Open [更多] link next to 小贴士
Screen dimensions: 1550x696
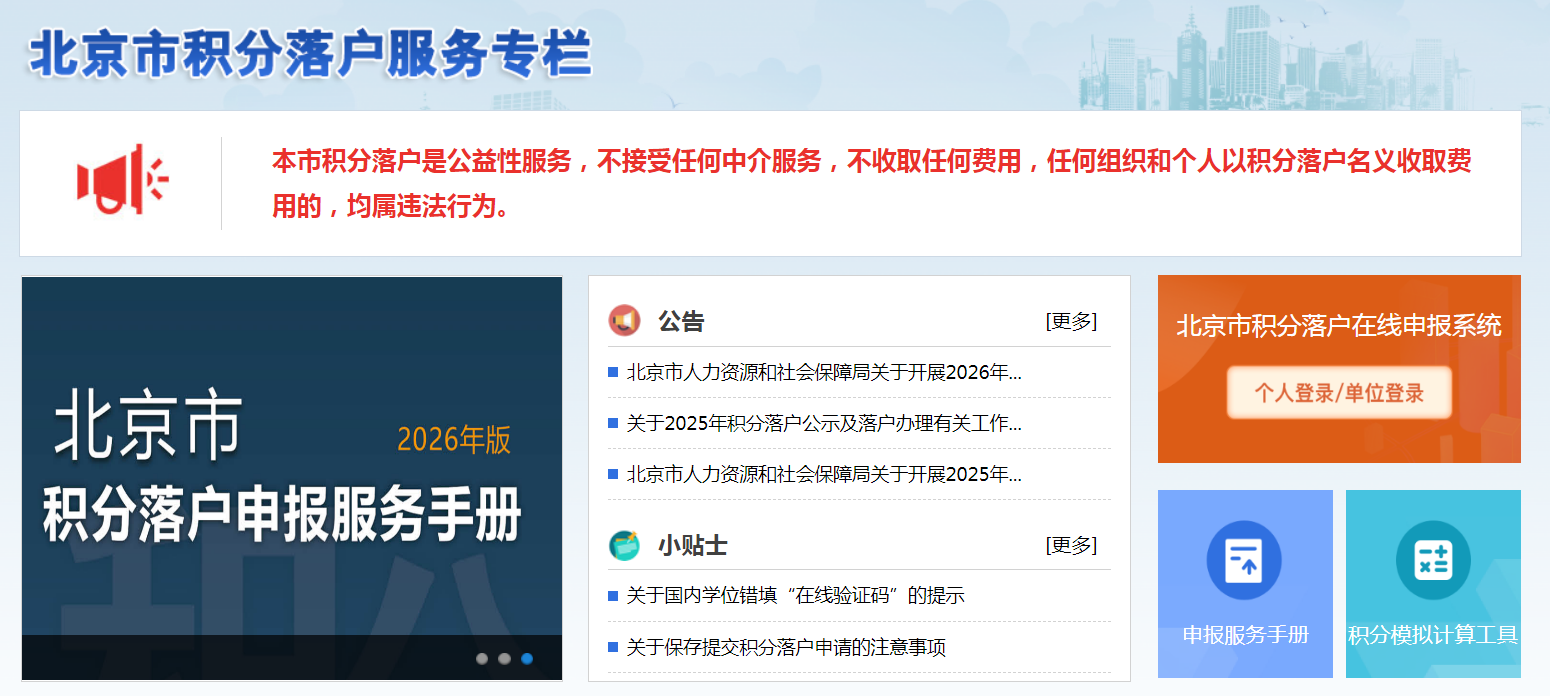click(1071, 545)
